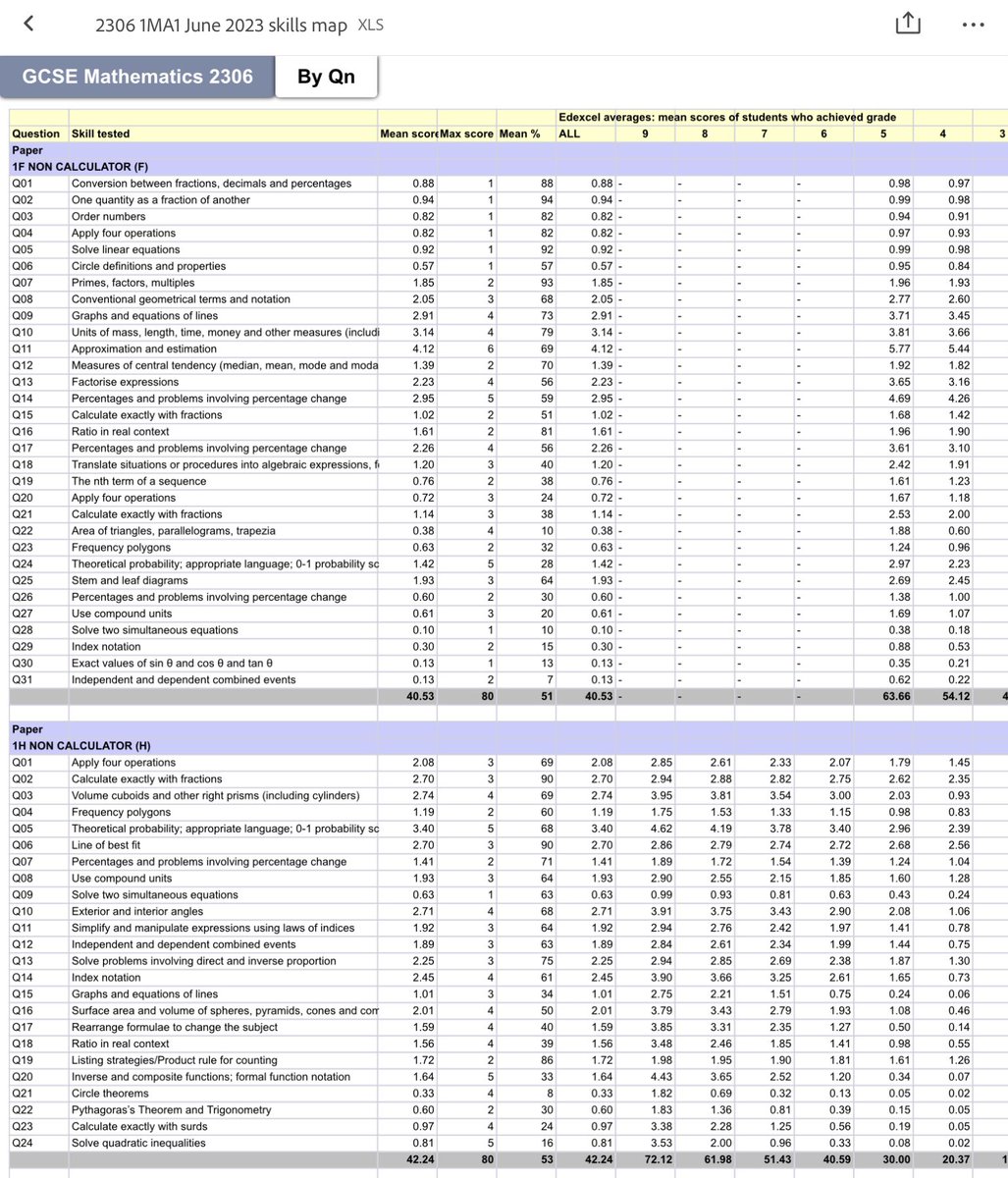This screenshot has width=1008, height=1178.
Task: Select Simplify and manipulate expressions using laws of indices
Action: tap(223, 928)
